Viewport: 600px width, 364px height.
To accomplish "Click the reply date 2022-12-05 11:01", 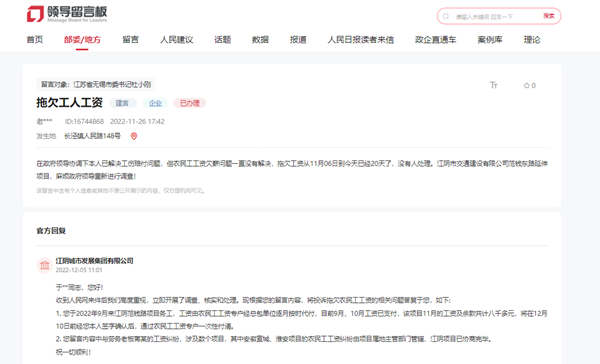I will tap(79, 270).
